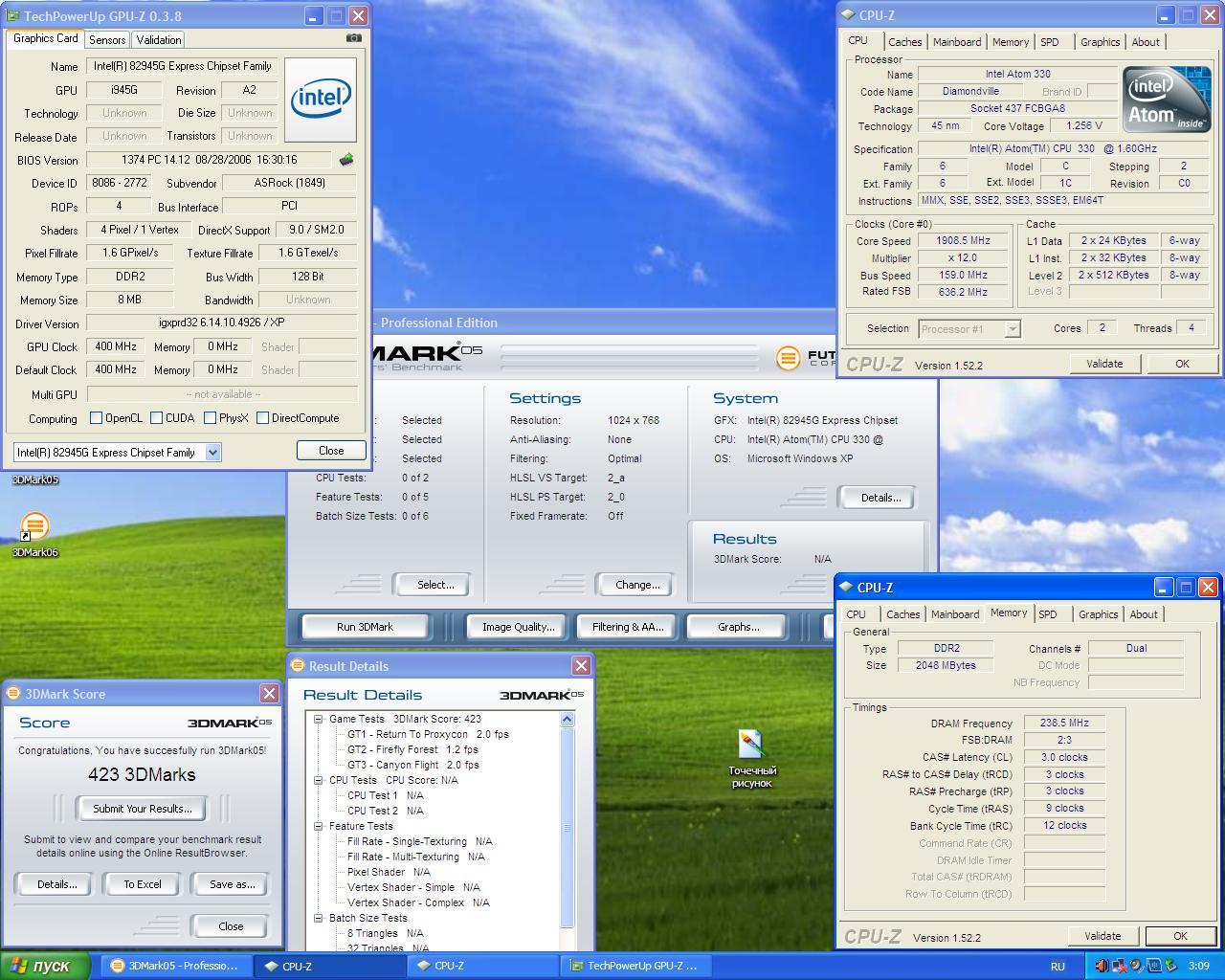This screenshot has width=1225, height=980.
Task: Click the Run 3DMark button
Action: point(365,627)
